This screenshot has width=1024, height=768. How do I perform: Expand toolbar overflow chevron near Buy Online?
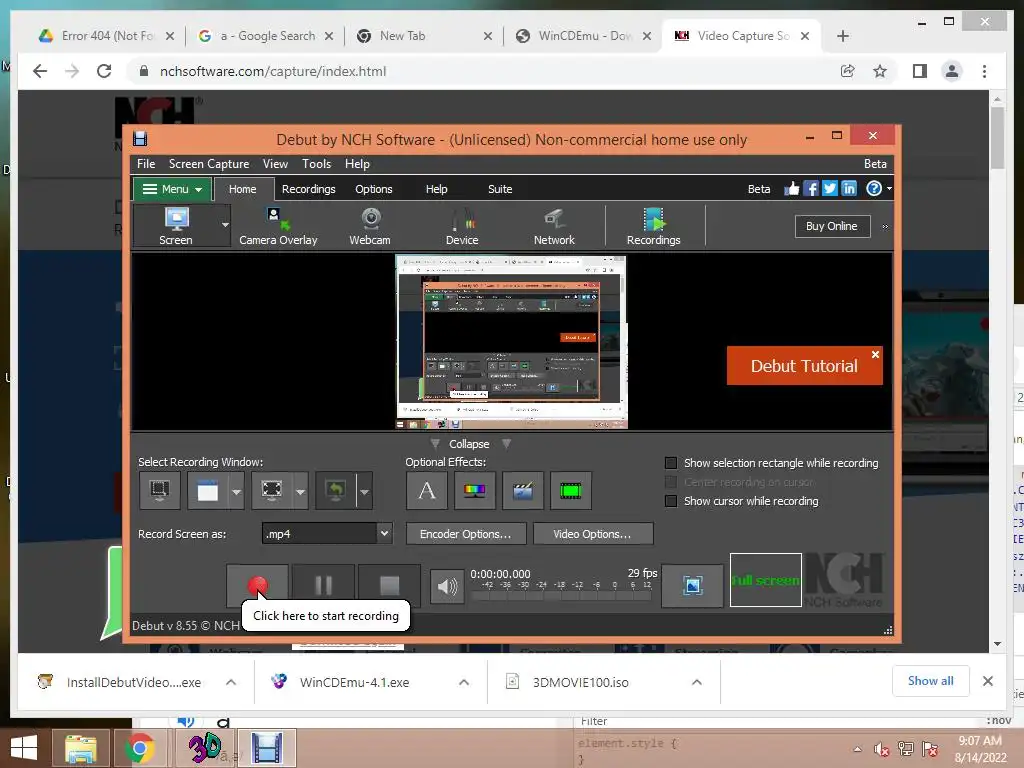(886, 227)
